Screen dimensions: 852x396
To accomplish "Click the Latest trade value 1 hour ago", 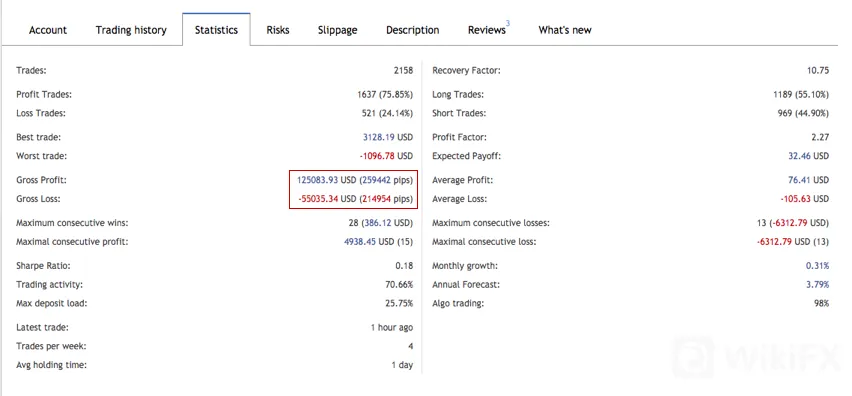I will point(392,328).
